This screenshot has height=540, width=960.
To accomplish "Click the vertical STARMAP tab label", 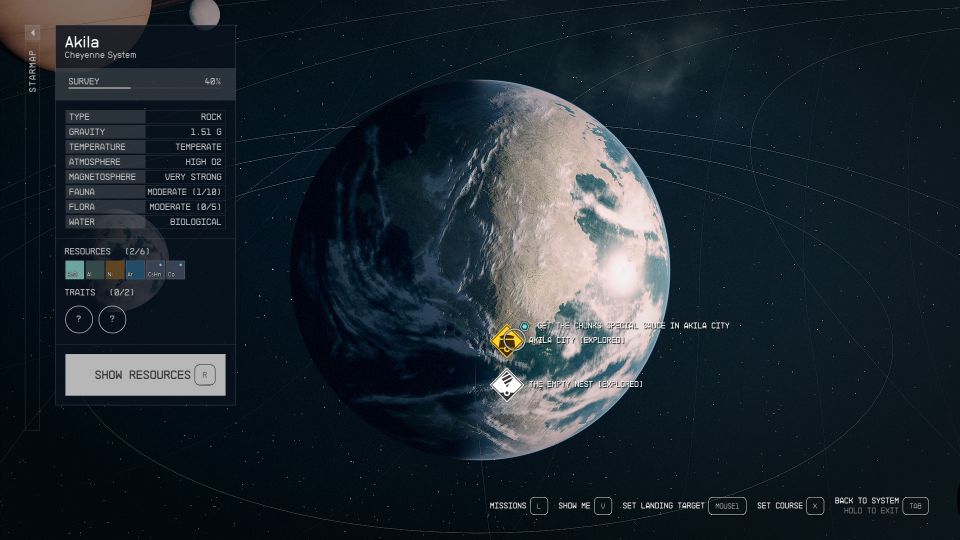I will 32,71.
